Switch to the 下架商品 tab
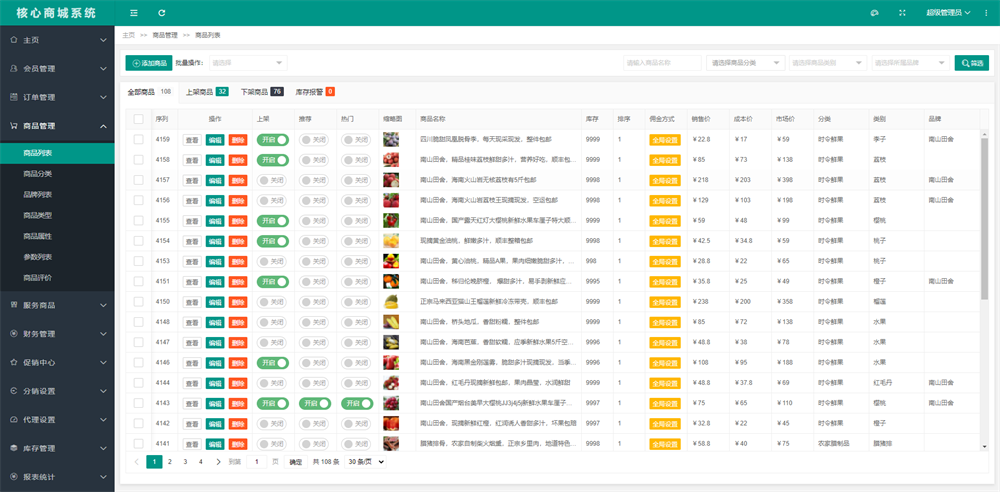 tap(260, 92)
